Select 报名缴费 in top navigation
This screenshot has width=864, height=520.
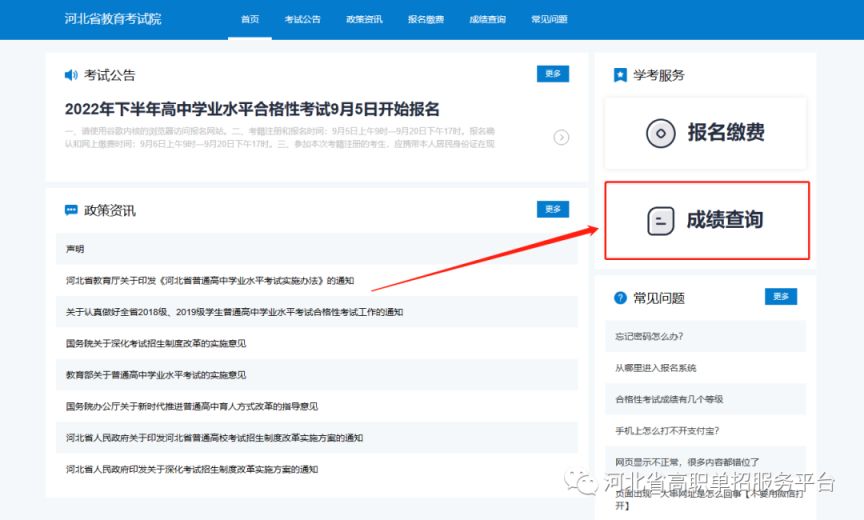[426, 19]
